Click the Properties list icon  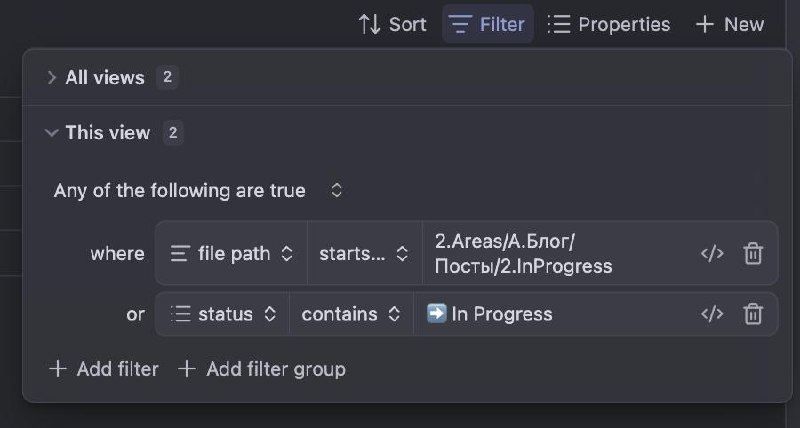(559, 24)
